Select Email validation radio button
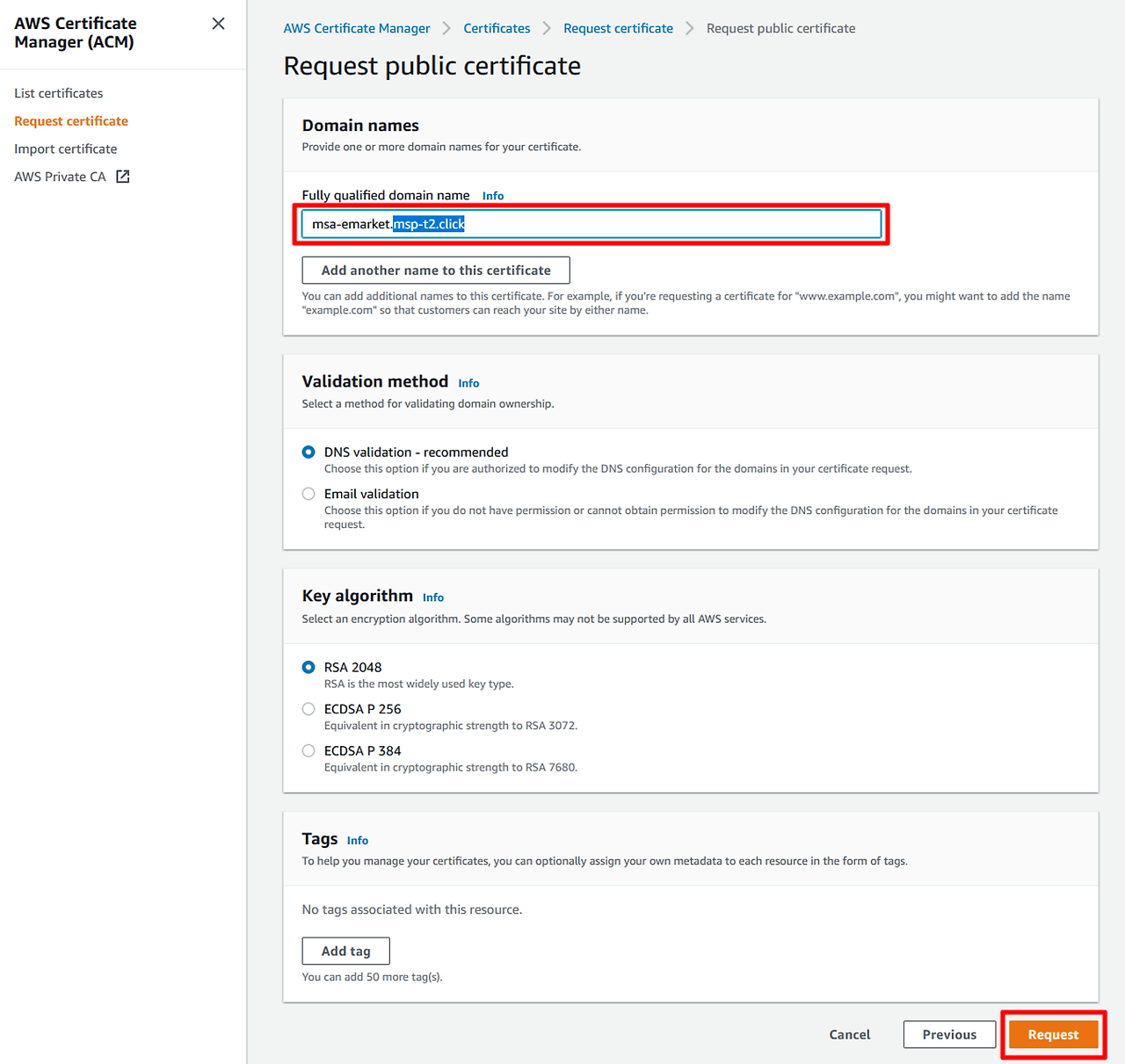Image resolution: width=1125 pixels, height=1064 pixels. pos(308,494)
